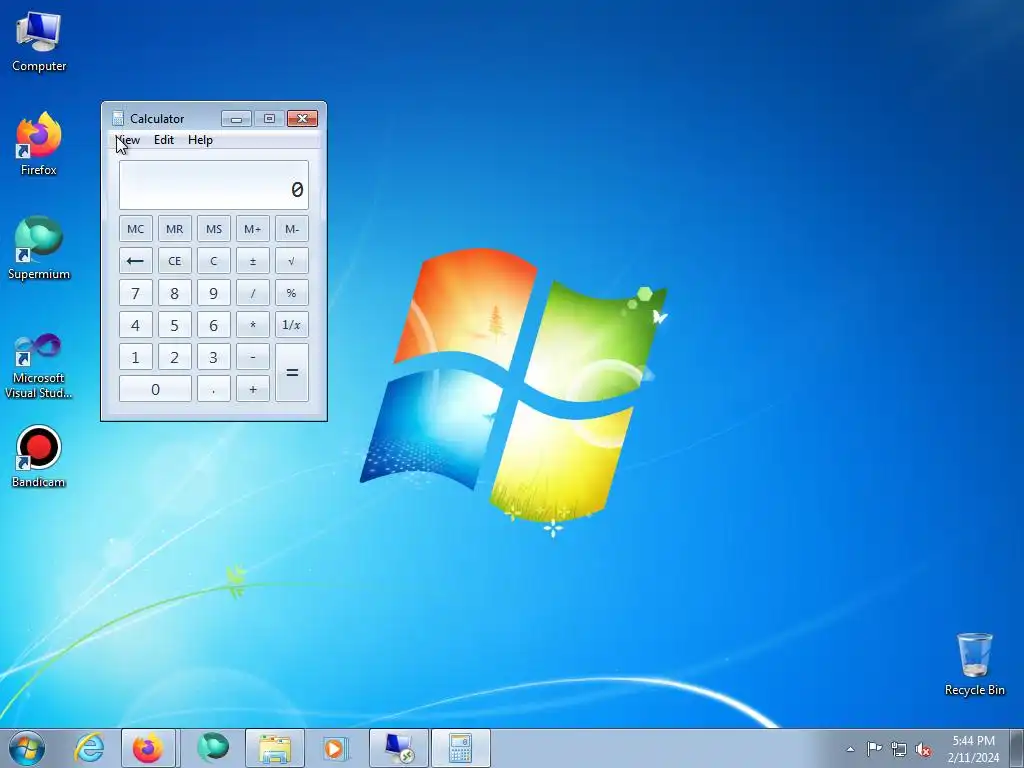This screenshot has height=768, width=1024.
Task: Click the Show desktop strip
Action: [x=1017, y=748]
